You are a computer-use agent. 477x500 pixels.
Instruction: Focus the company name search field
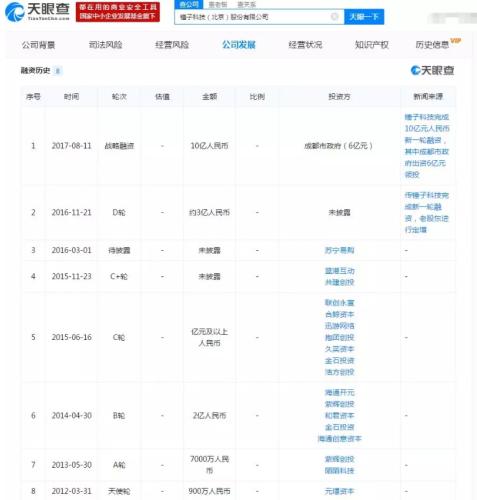pyautogui.click(x=259, y=17)
